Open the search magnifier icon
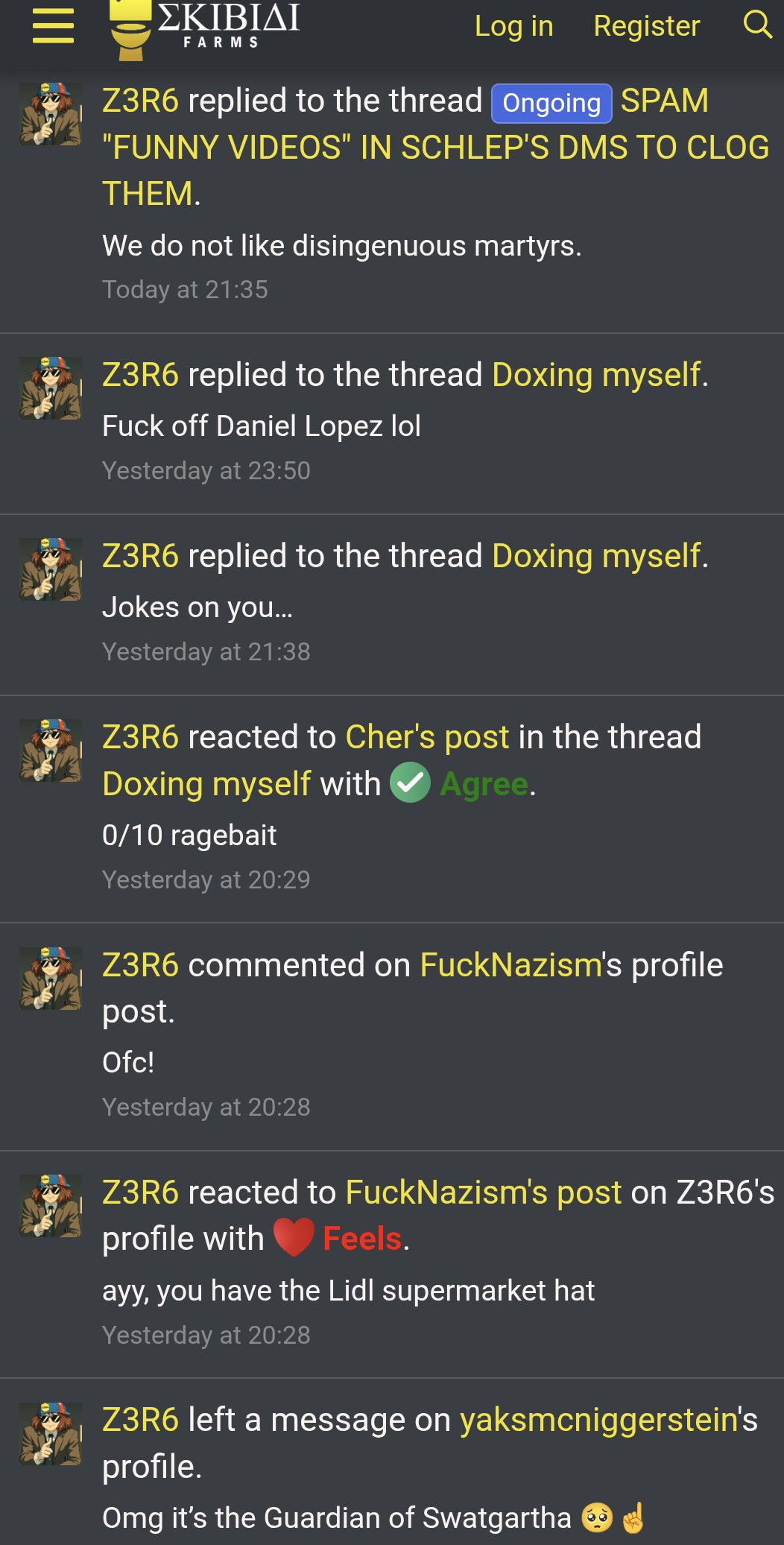 click(757, 25)
